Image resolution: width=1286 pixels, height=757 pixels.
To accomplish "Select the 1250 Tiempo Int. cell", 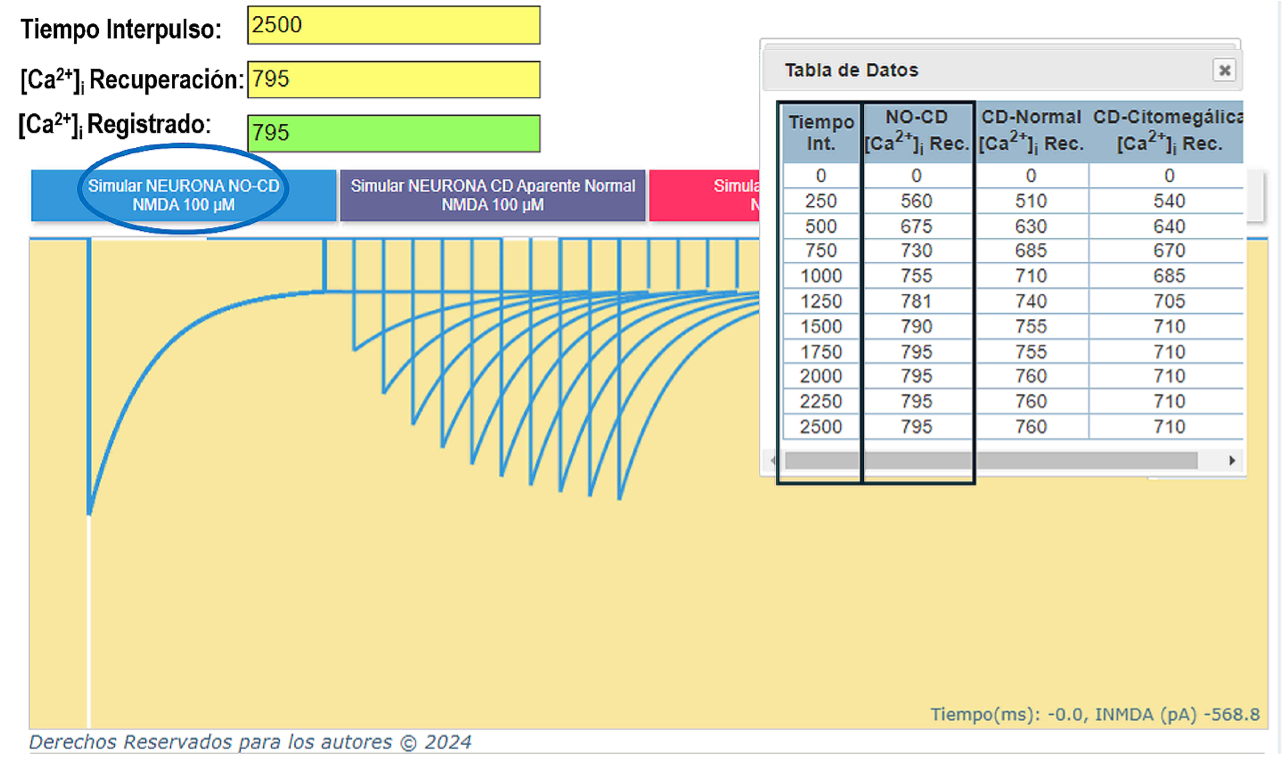I will pyautogui.click(x=821, y=301).
